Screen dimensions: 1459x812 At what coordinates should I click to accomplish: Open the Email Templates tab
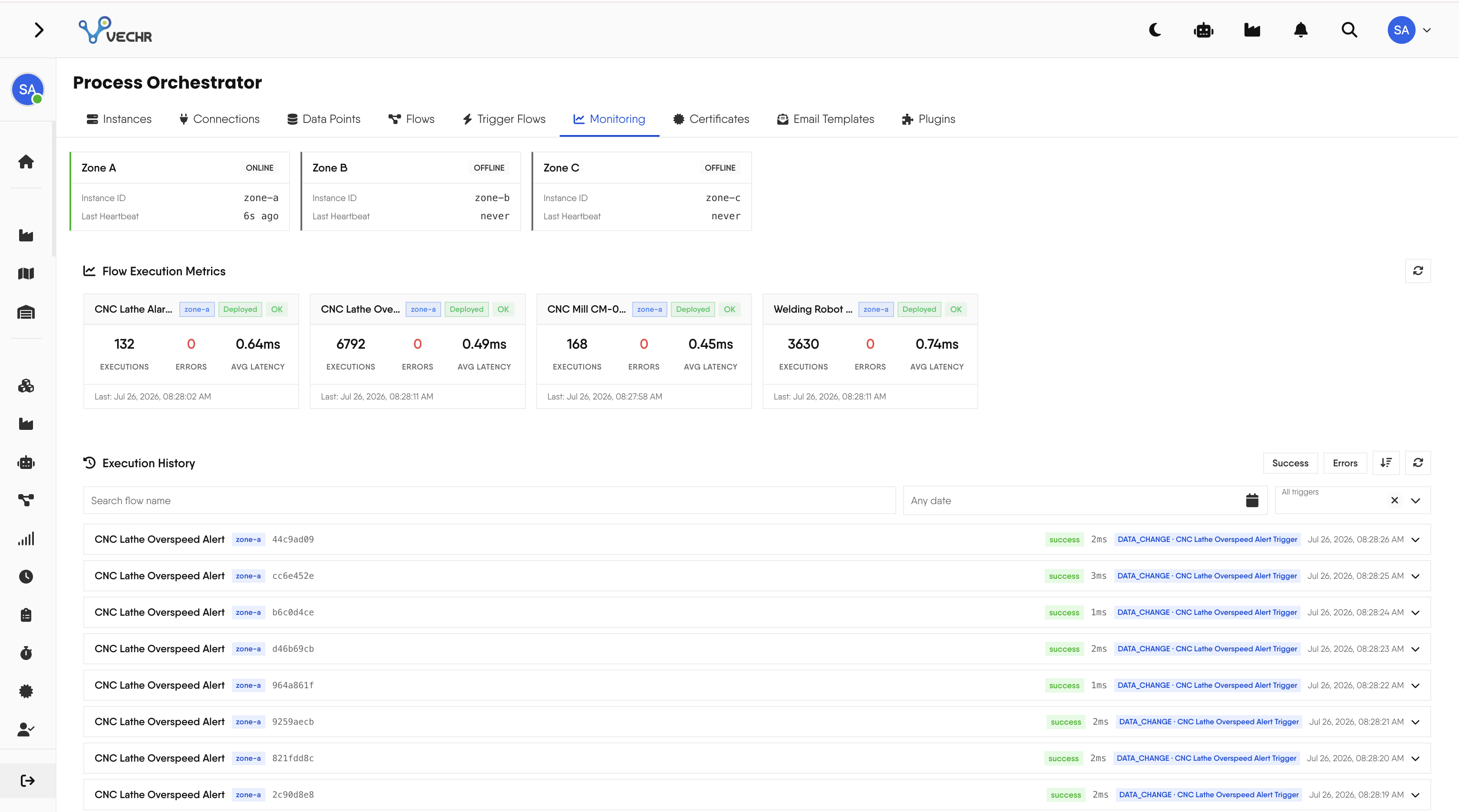[825, 119]
